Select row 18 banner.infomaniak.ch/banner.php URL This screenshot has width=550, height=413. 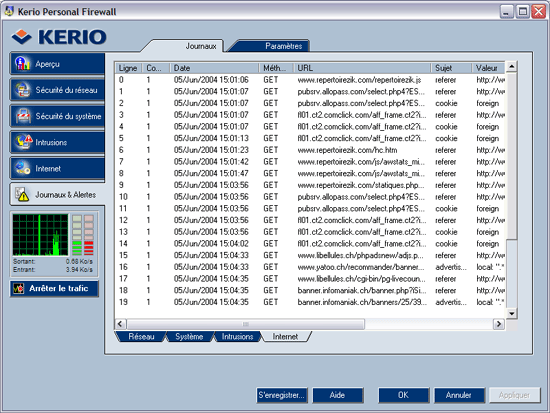362,290
